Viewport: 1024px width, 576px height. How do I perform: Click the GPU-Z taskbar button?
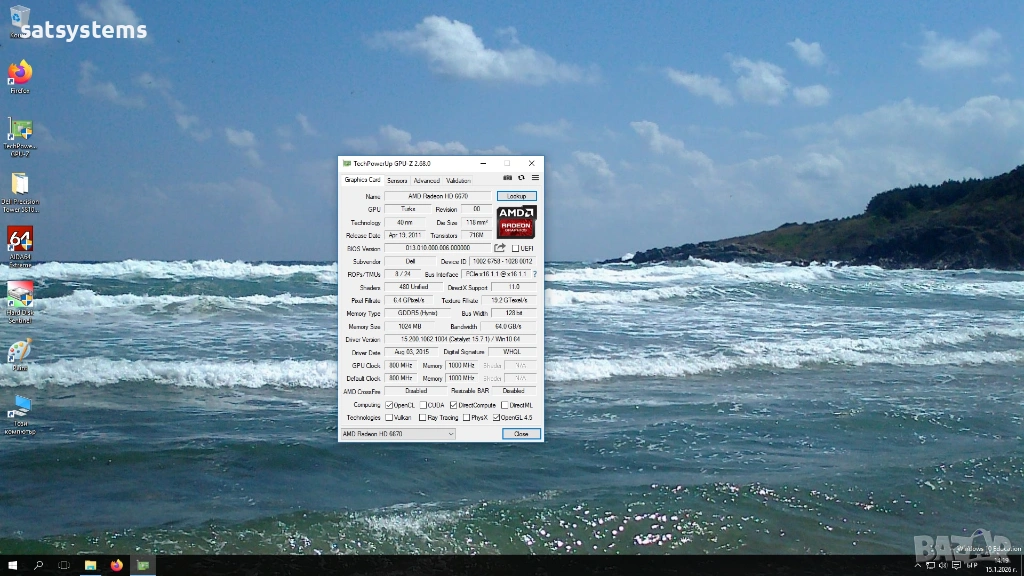(x=143, y=565)
